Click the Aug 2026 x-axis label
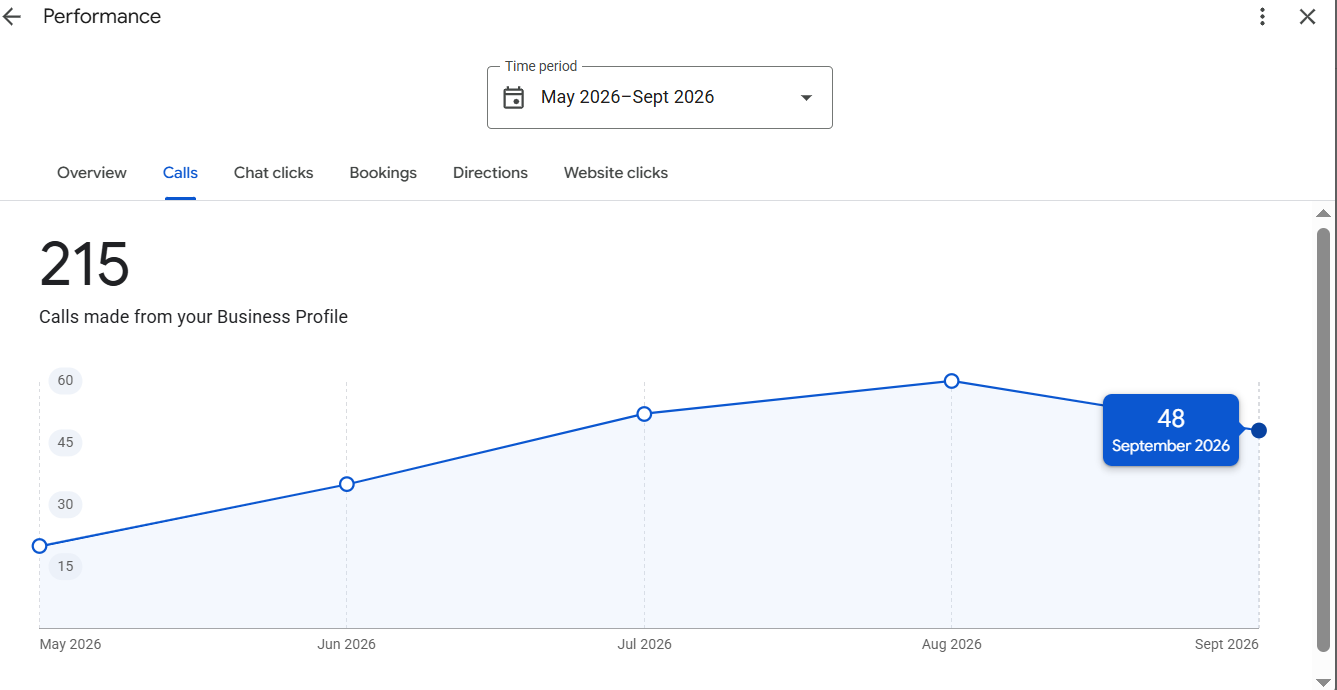Image resolution: width=1337 pixels, height=690 pixels. (952, 644)
